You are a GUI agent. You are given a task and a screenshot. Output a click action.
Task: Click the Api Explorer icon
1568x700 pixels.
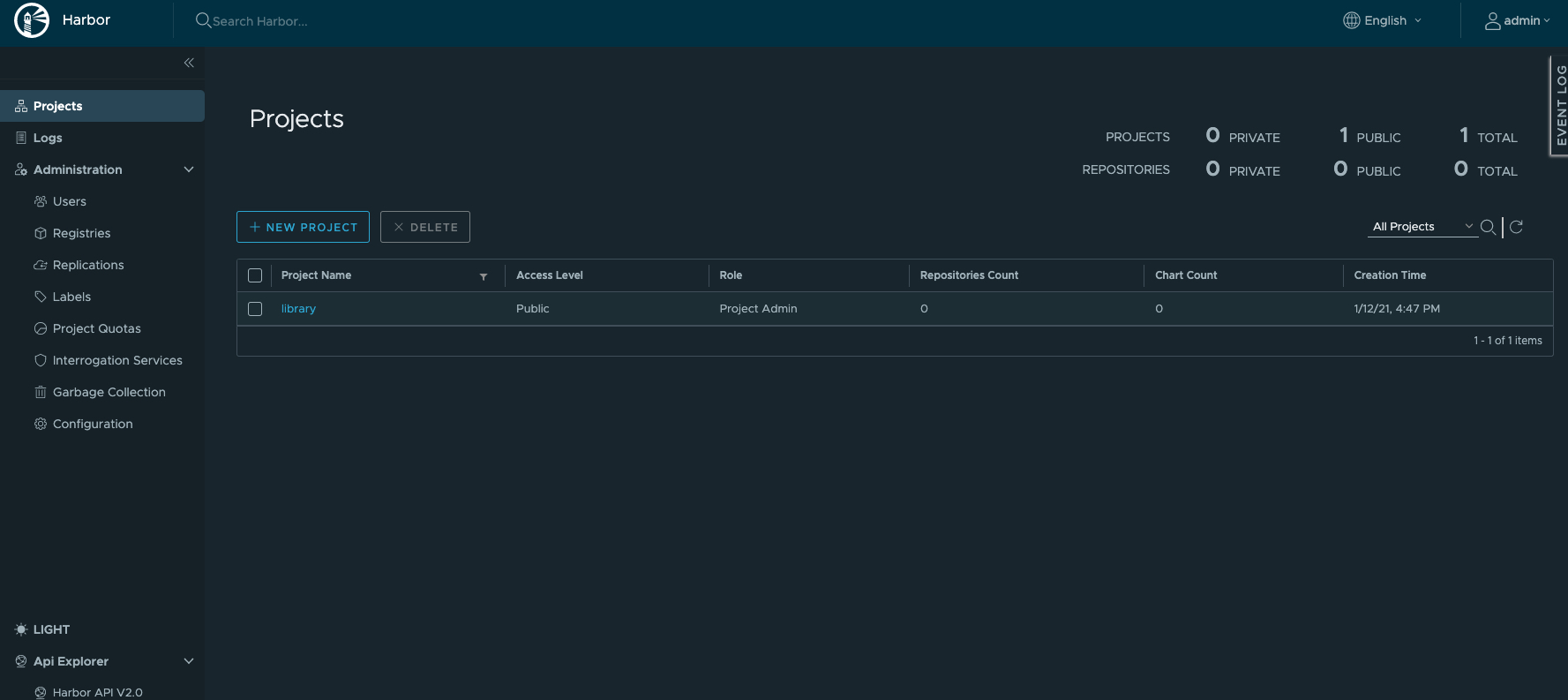(x=21, y=661)
